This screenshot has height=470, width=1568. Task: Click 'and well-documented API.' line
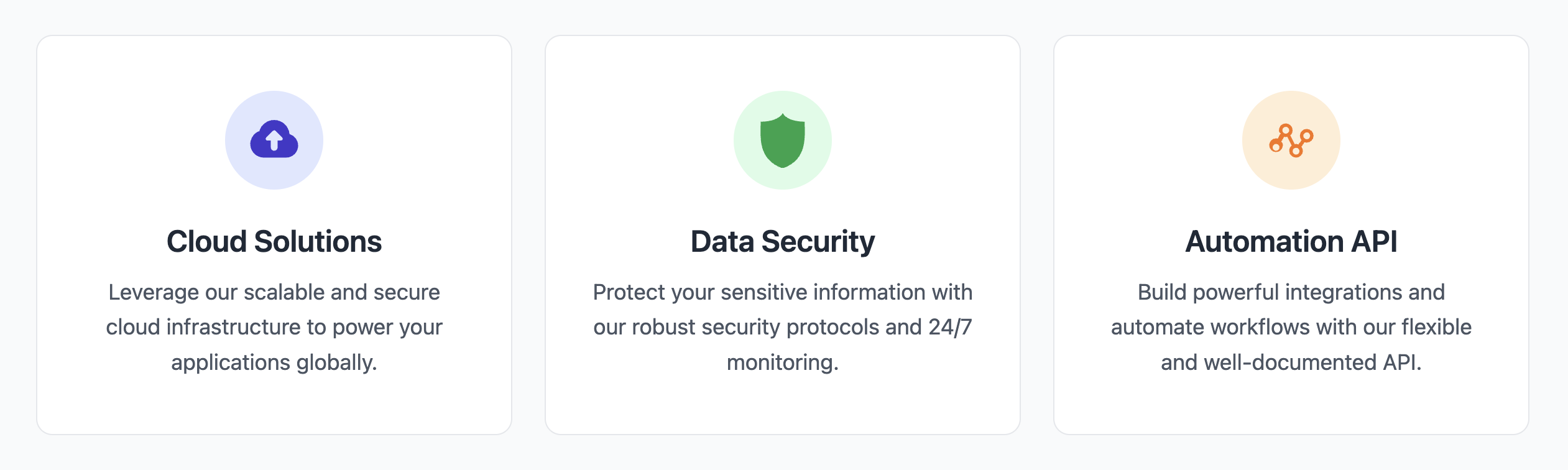[1291, 362]
